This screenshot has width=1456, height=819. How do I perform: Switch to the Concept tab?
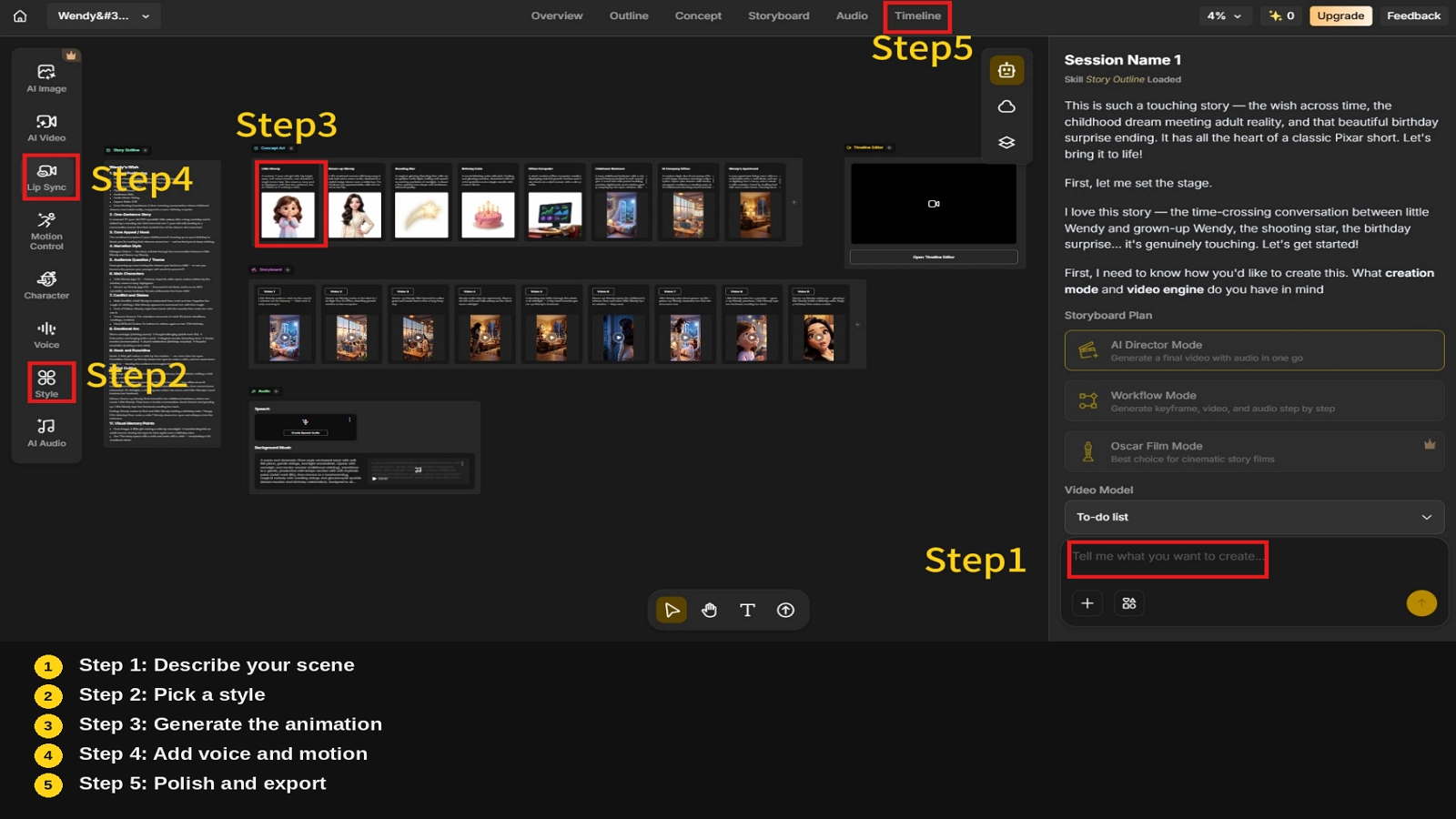(698, 15)
